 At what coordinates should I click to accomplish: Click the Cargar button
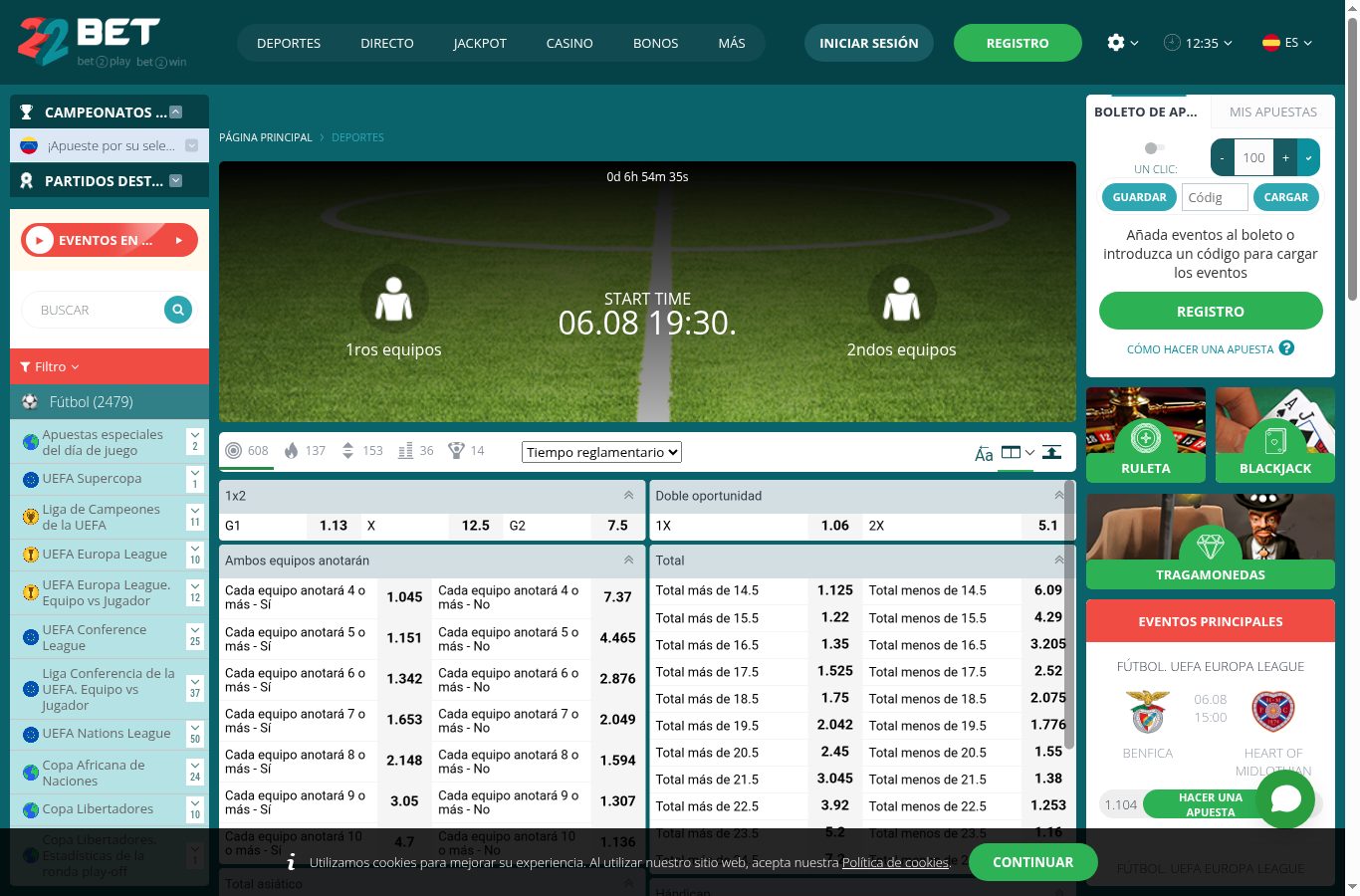1286,197
